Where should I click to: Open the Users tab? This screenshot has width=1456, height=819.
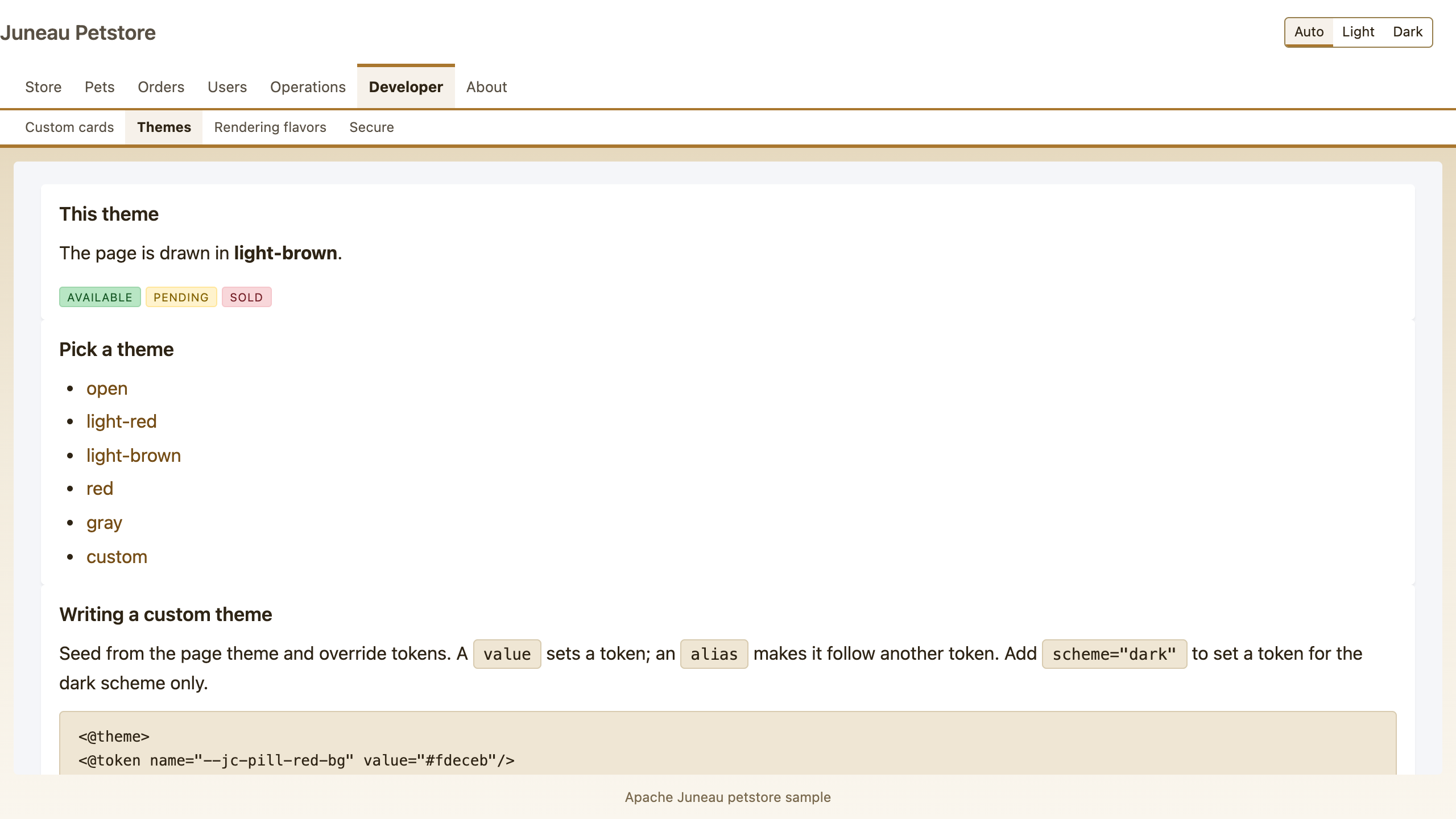(227, 87)
